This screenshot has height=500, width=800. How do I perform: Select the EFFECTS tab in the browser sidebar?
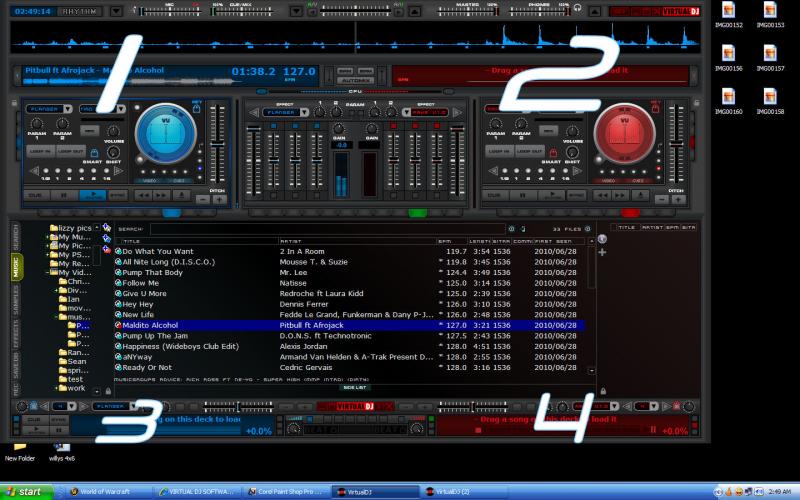point(16,334)
